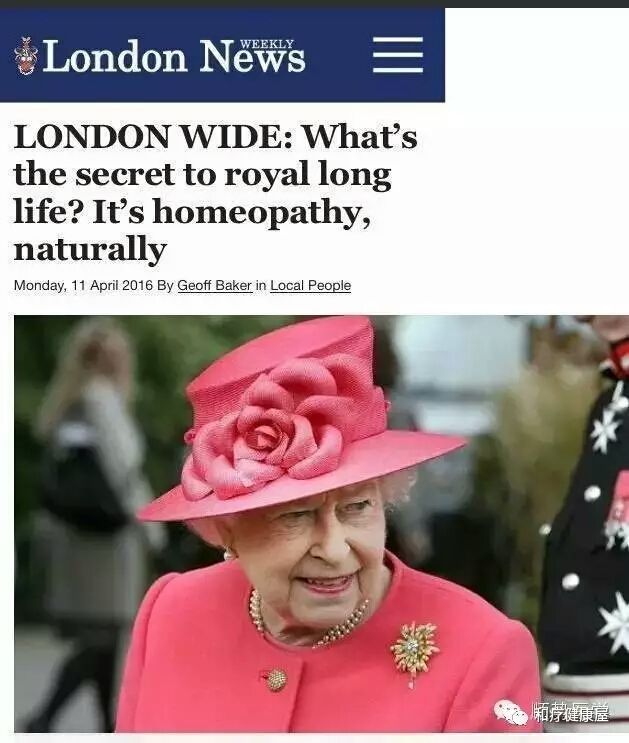Click the Chinese watermark text beside WeChat logo
The image size is (629, 743).
571,713
